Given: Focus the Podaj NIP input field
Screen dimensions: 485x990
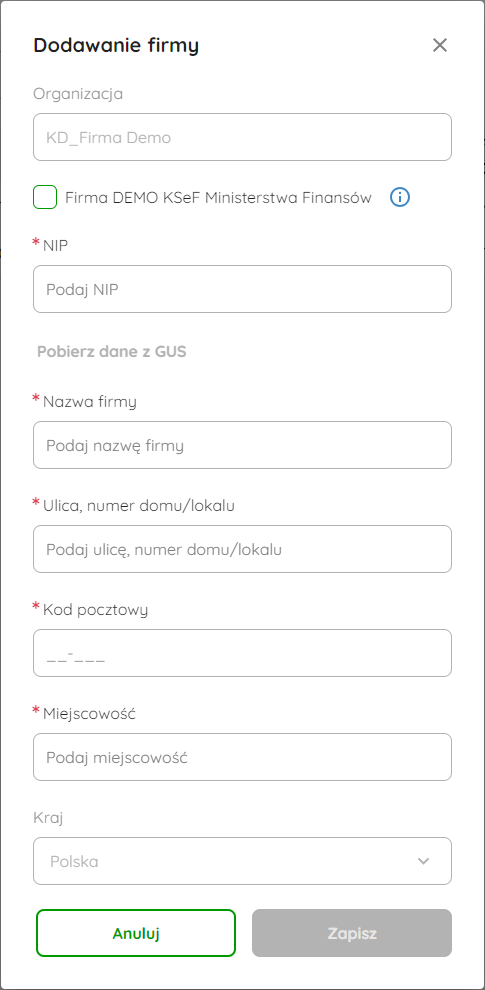Looking at the screenshot, I should coord(242,289).
